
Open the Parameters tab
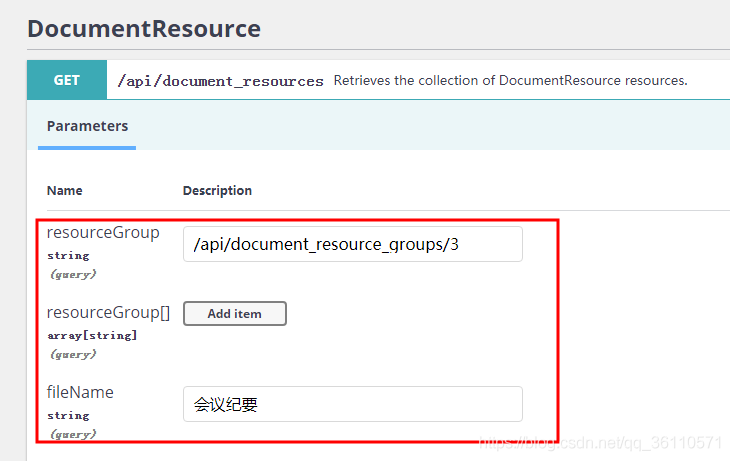click(x=87, y=126)
